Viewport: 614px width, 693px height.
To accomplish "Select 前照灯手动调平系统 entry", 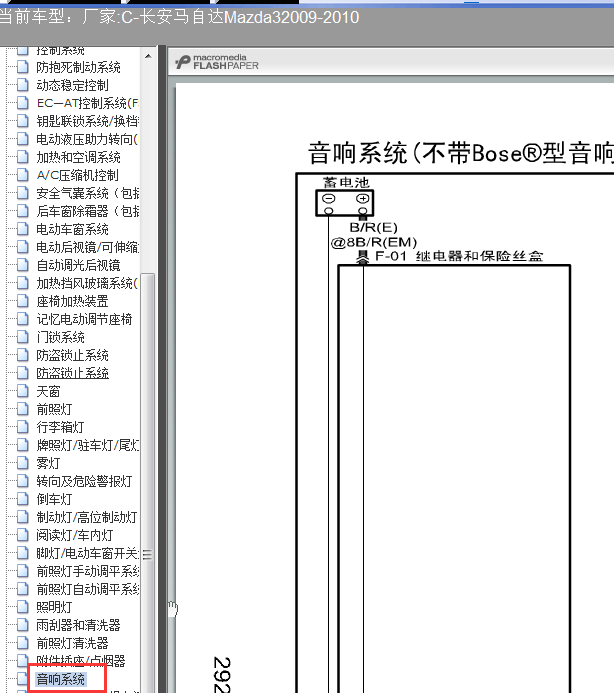I will [x=88, y=571].
